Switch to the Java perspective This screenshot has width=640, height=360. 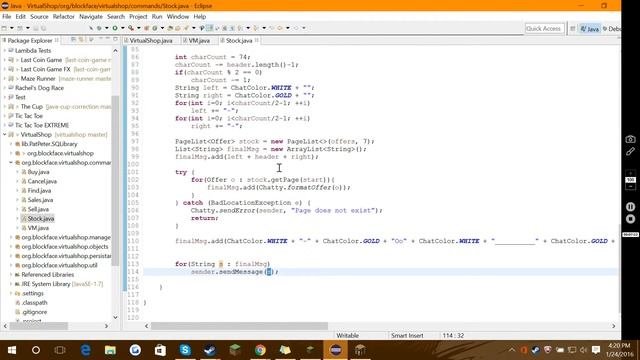click(589, 29)
